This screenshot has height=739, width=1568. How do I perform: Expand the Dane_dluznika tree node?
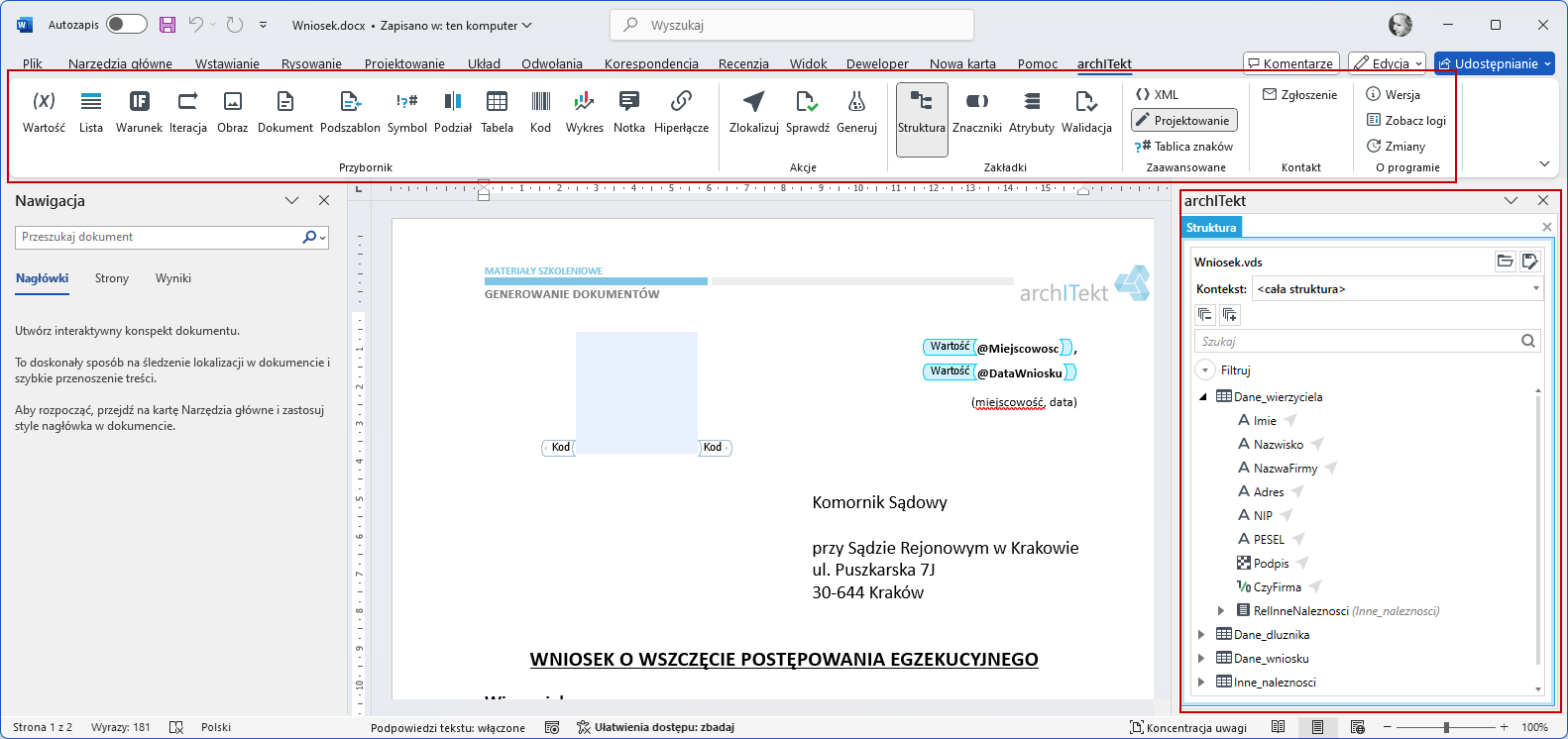coord(1202,635)
